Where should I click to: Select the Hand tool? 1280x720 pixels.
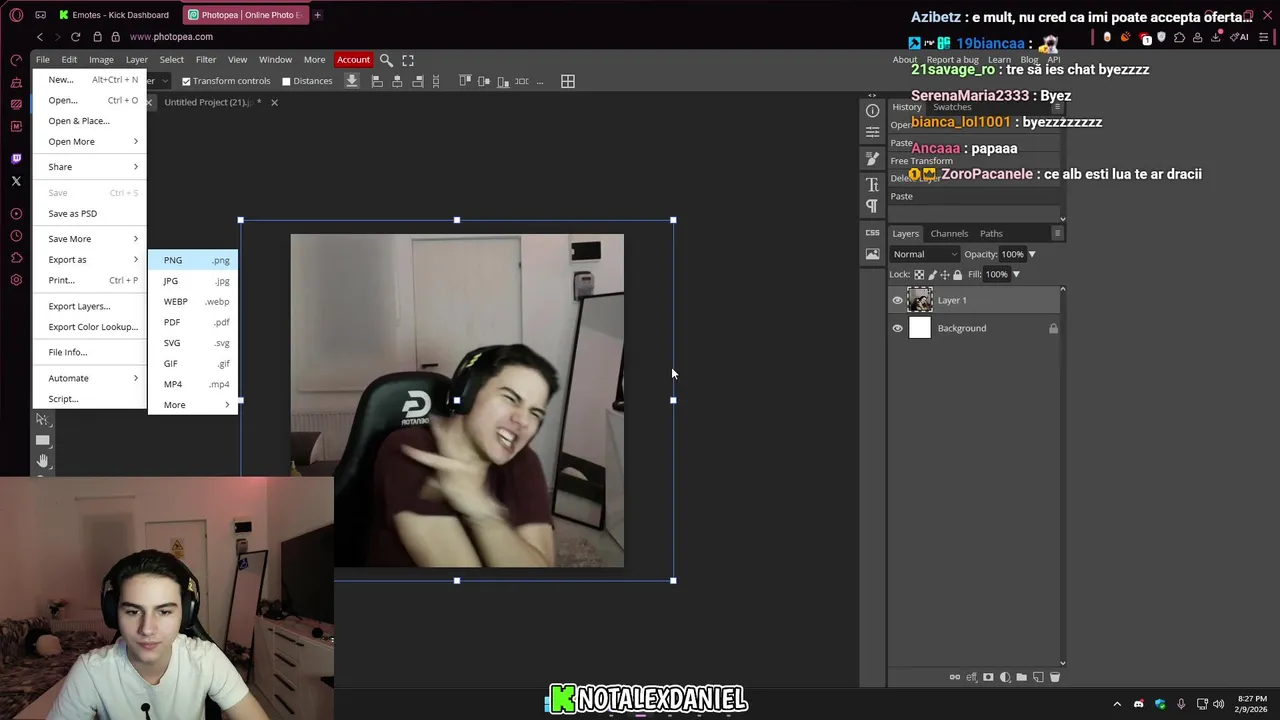[42, 461]
